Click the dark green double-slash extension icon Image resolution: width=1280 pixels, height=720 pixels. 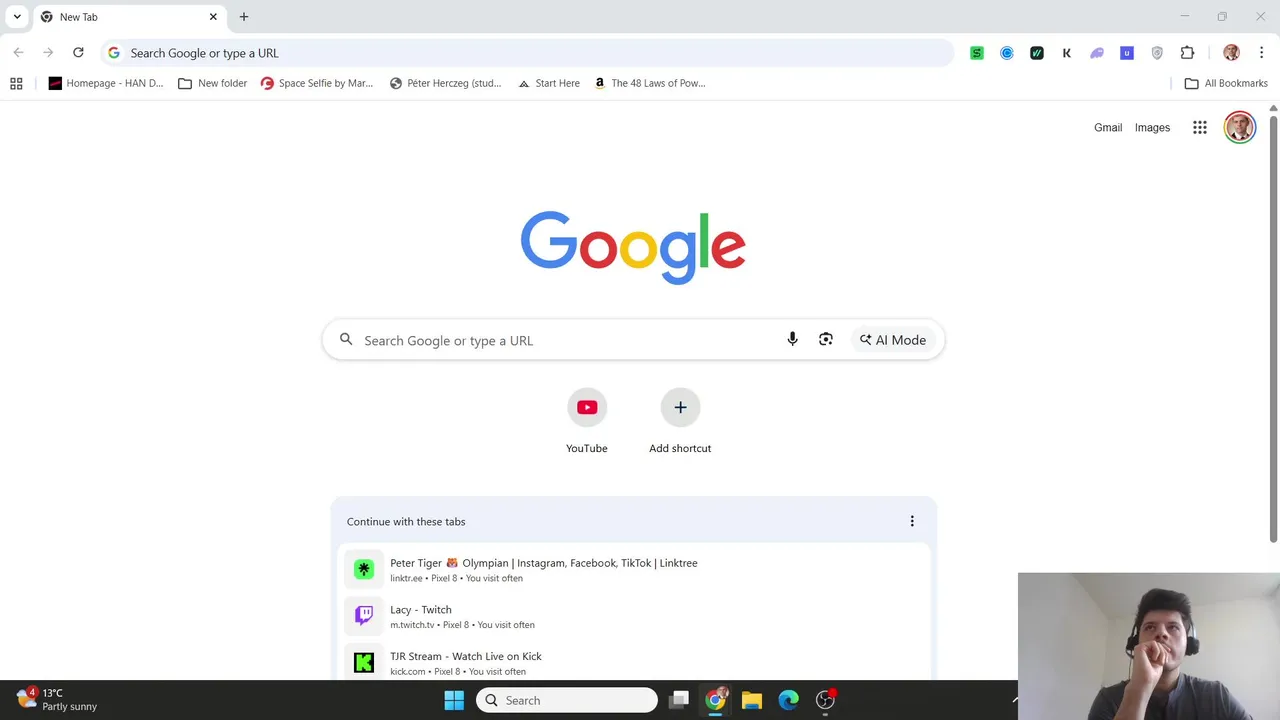pyautogui.click(x=1037, y=53)
